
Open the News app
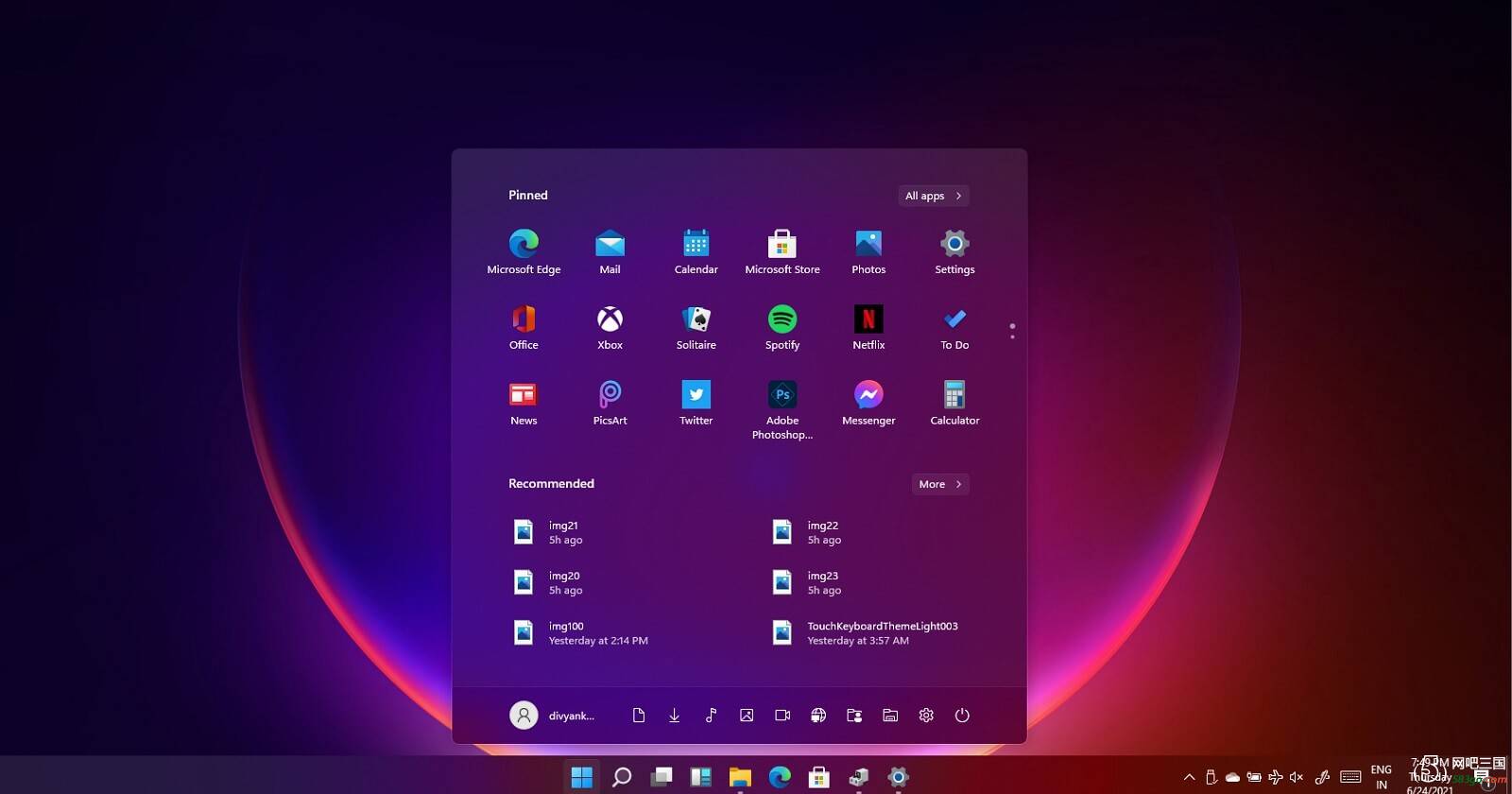tap(524, 403)
